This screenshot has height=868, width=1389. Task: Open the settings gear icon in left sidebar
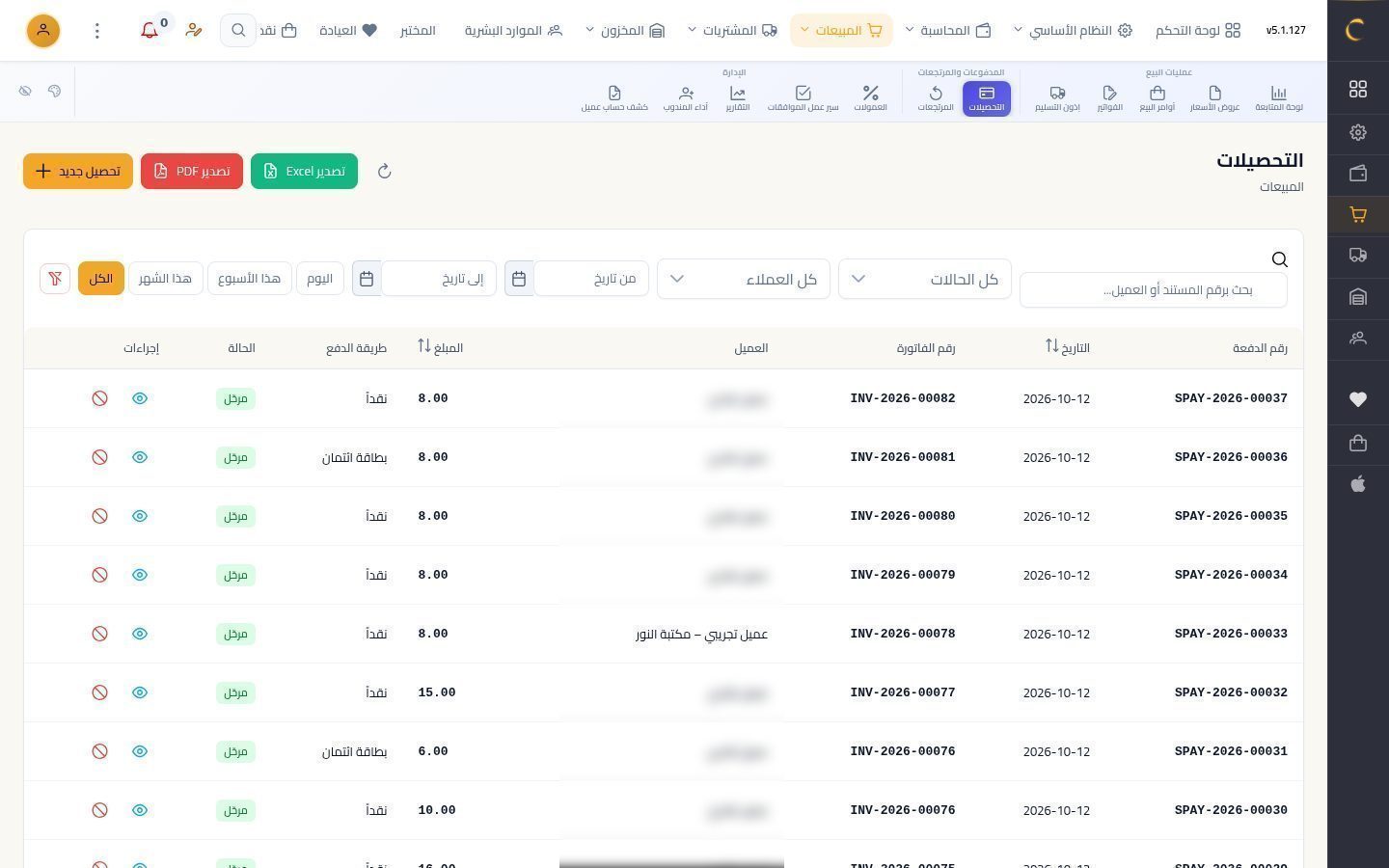tap(1358, 132)
